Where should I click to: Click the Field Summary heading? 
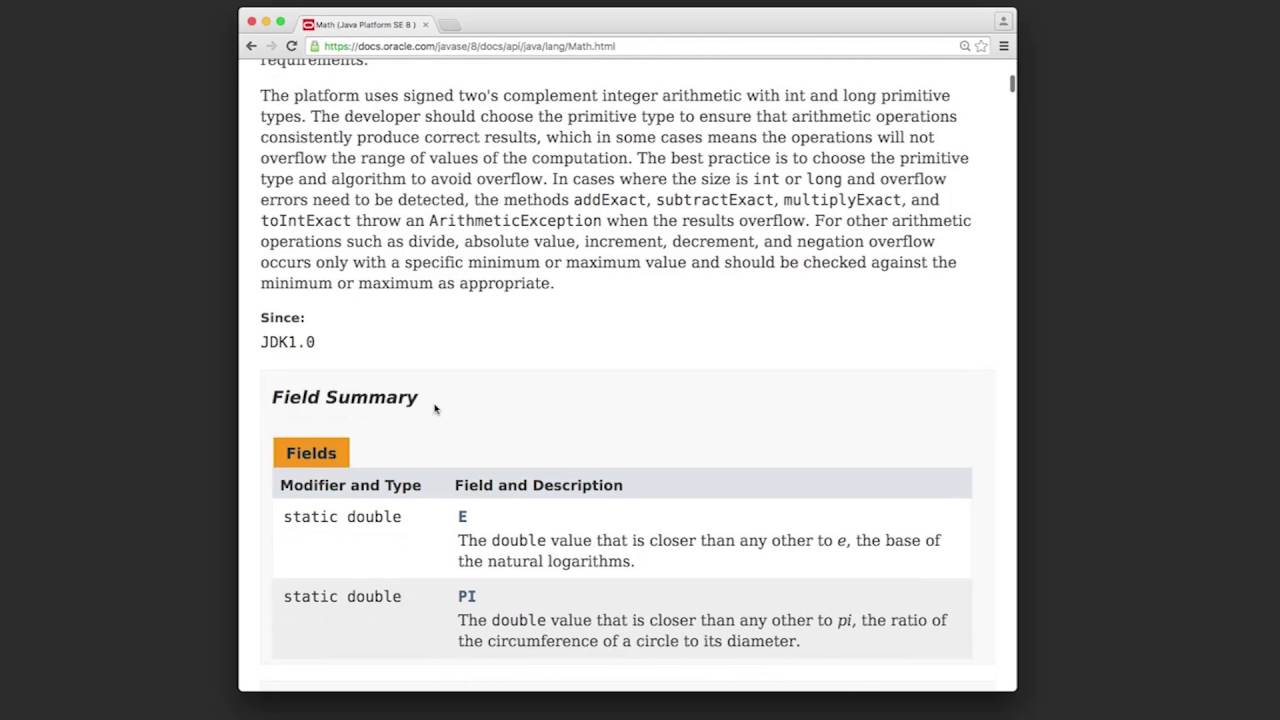click(344, 397)
